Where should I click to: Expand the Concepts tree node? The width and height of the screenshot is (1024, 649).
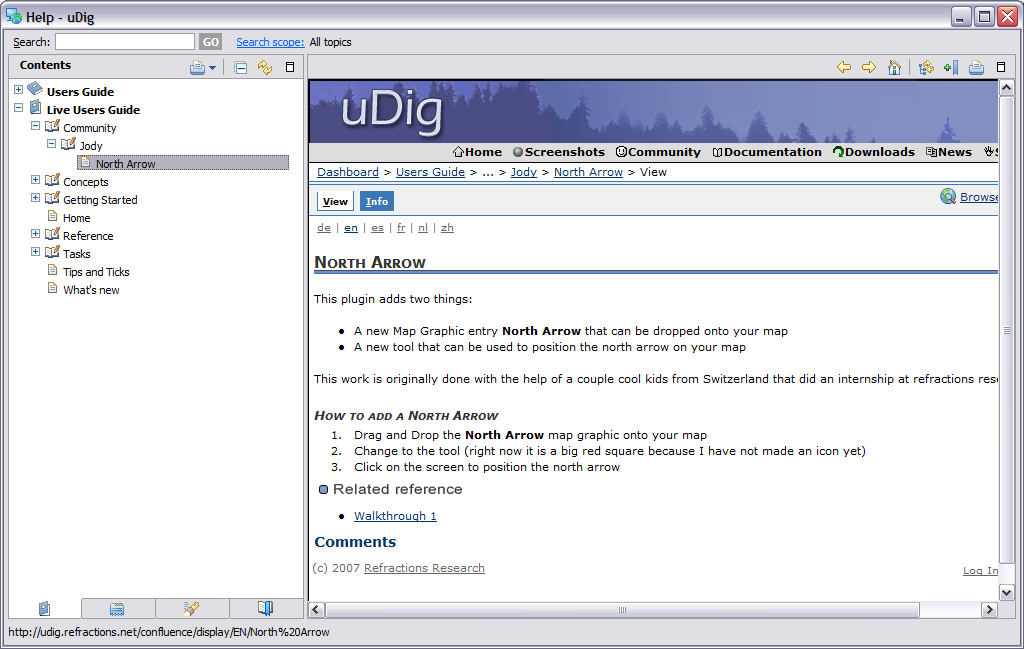tap(35, 180)
